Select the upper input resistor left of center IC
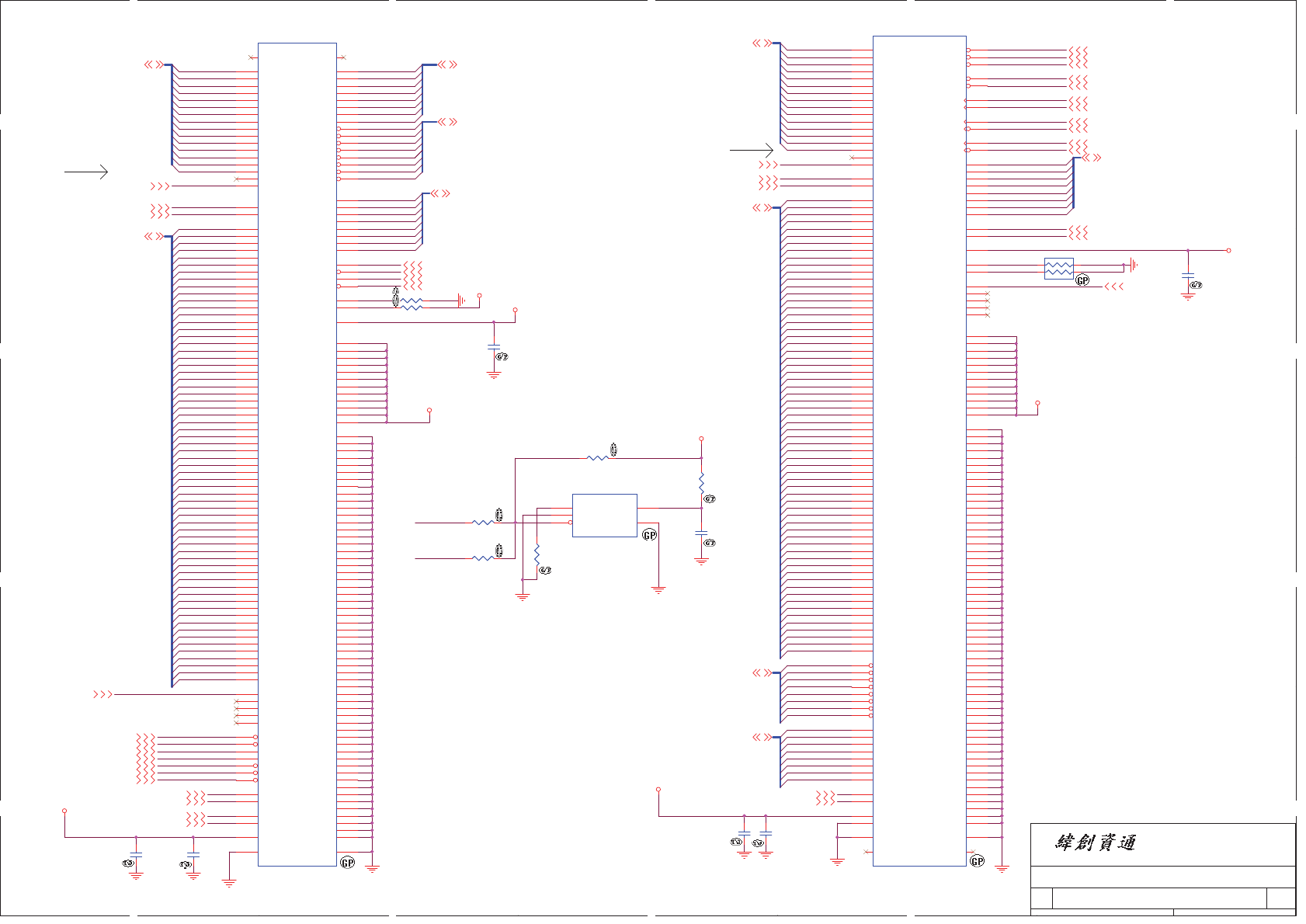This screenshot has width=1306, height=924. (x=483, y=523)
